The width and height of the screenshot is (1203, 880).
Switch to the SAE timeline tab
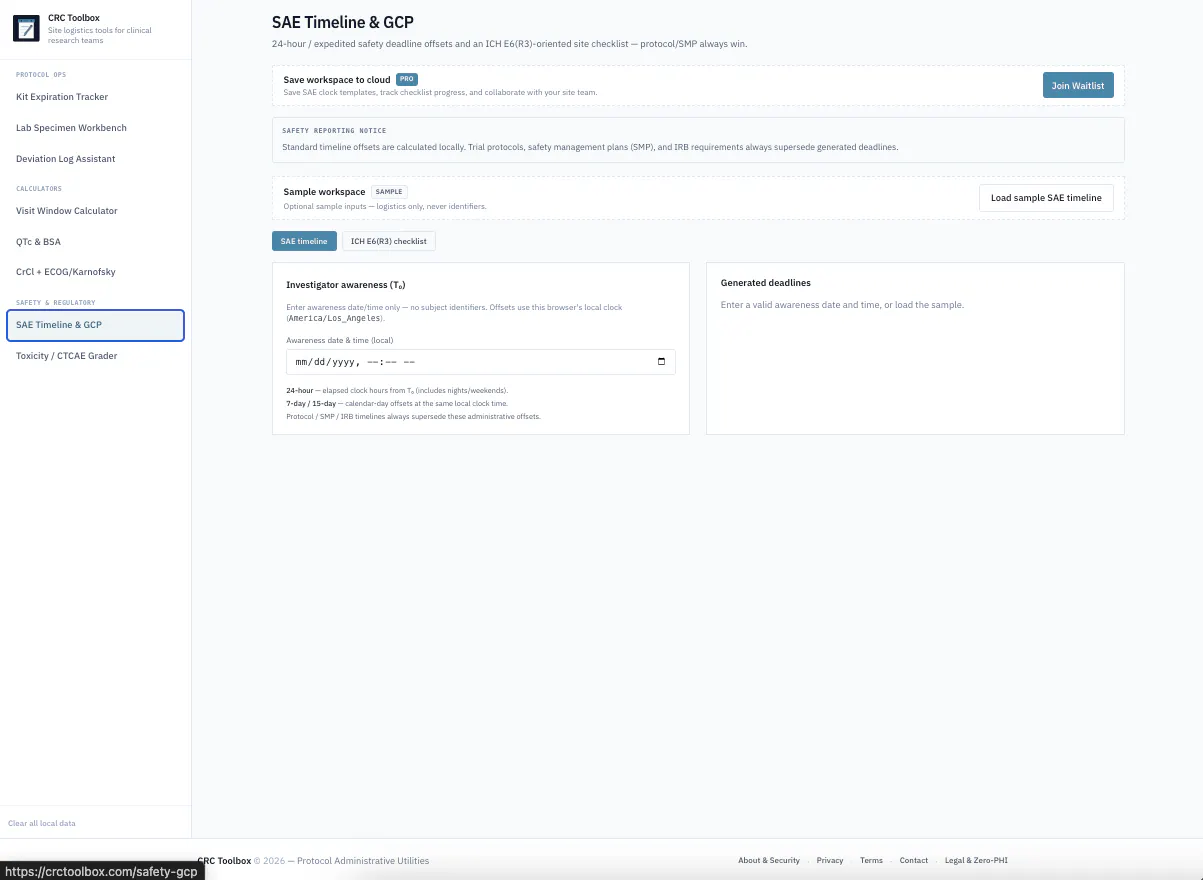tap(304, 241)
